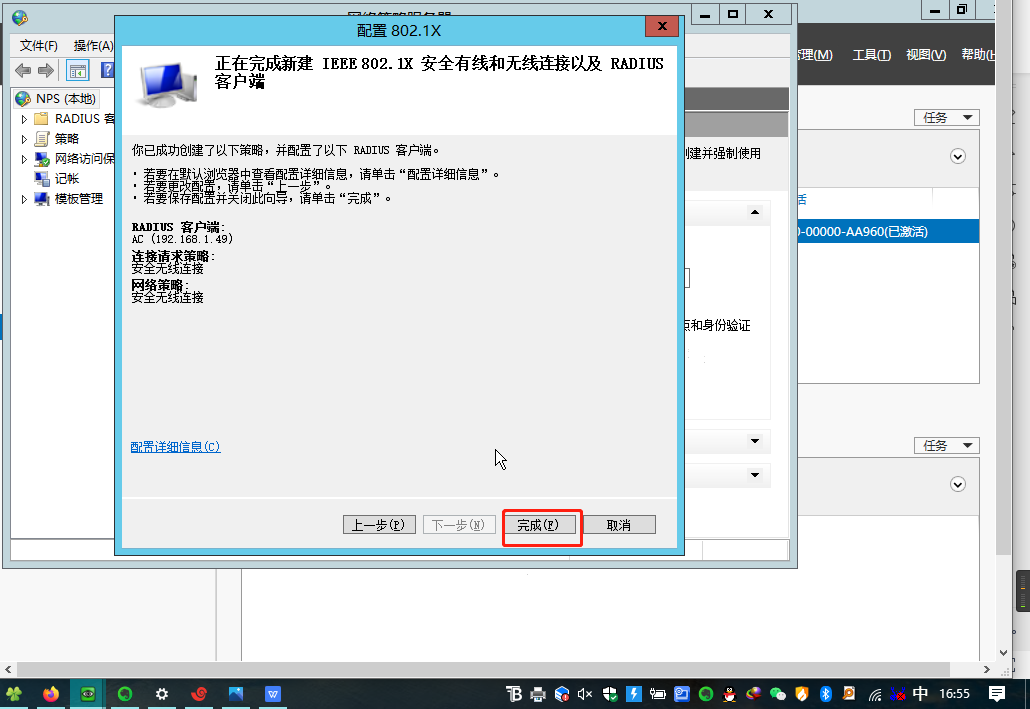Open the upper 任务 dropdown in Server Manager
The width and height of the screenshot is (1030, 709).
[947, 118]
